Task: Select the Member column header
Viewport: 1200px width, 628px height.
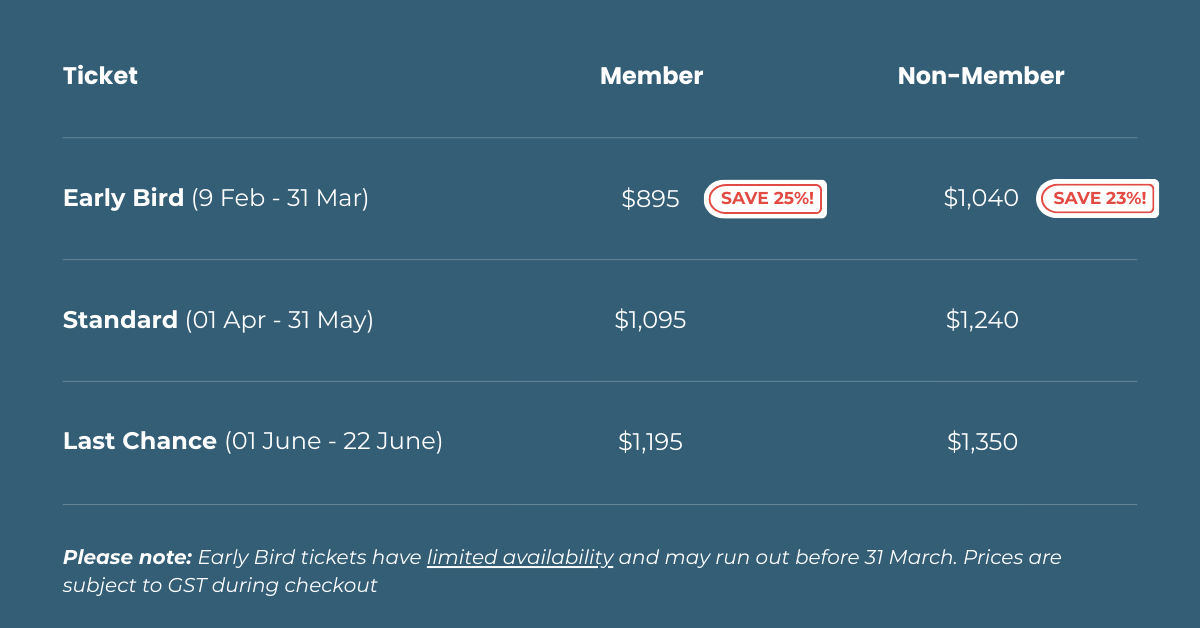Action: click(x=651, y=76)
